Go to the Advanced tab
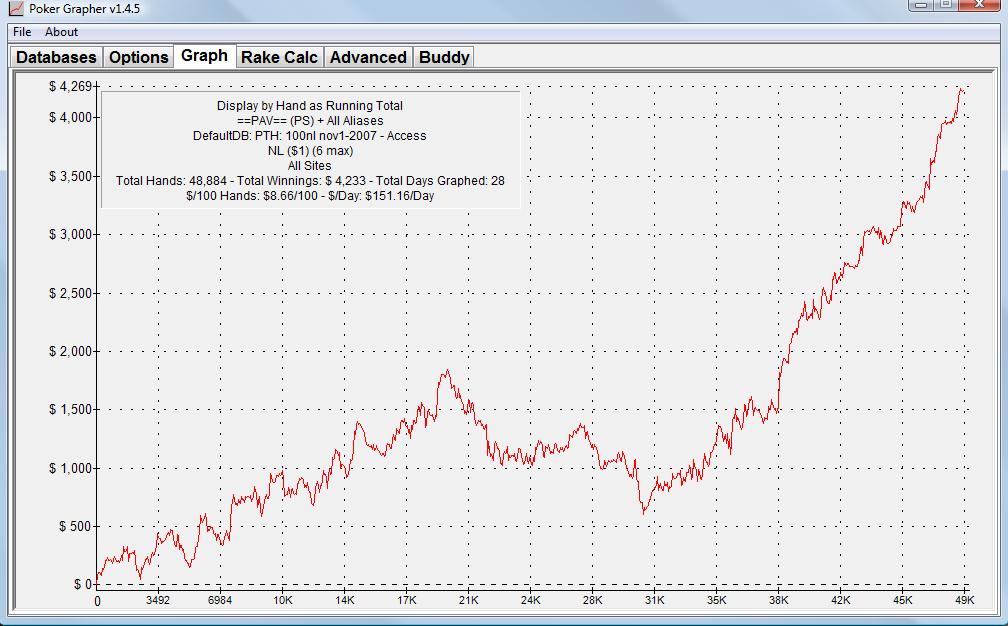 click(x=368, y=57)
